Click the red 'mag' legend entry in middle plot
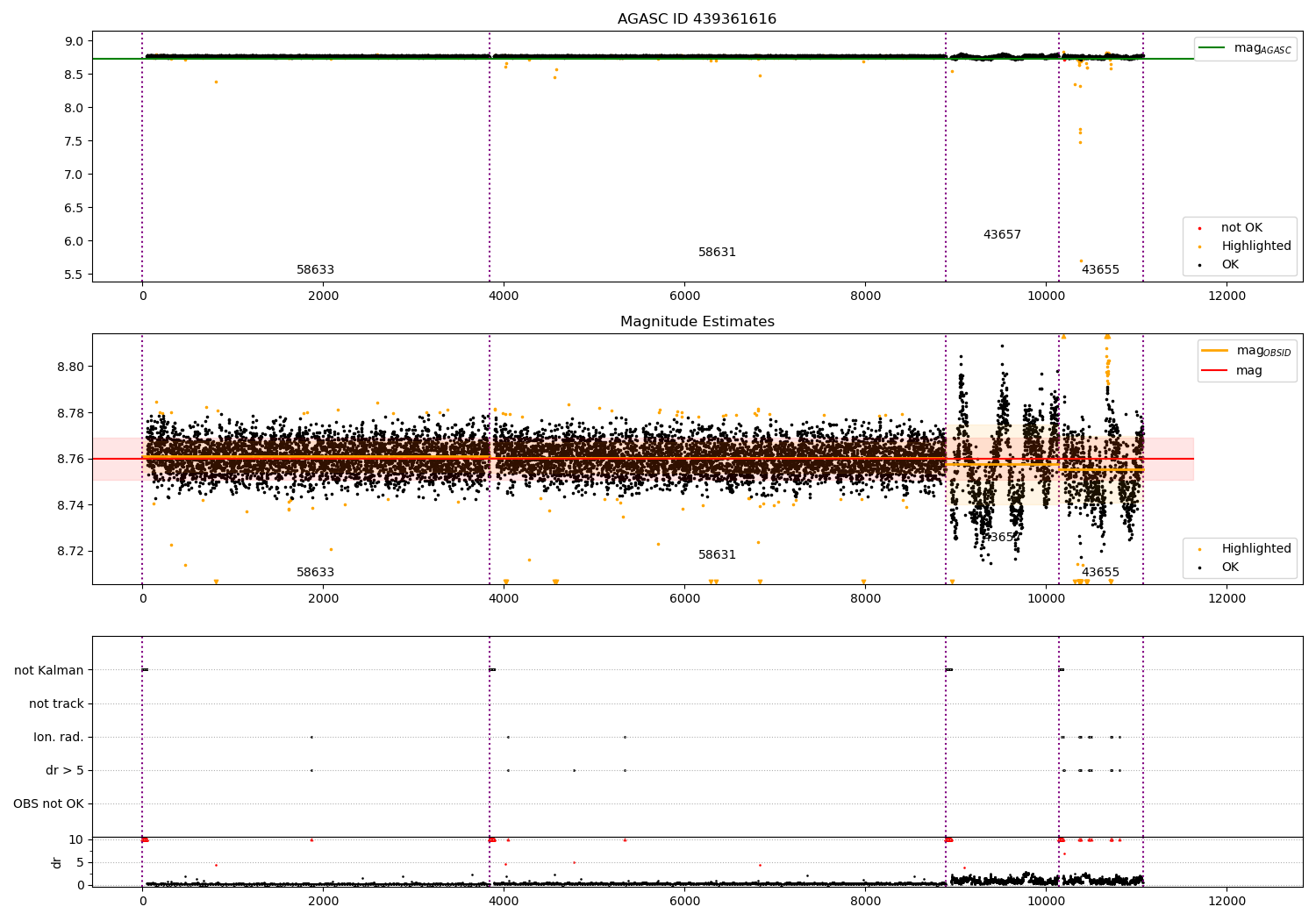 (1233, 371)
